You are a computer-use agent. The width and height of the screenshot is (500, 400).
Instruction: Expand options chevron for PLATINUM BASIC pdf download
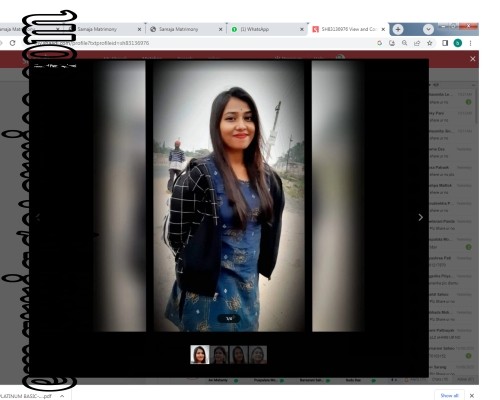(62, 396)
